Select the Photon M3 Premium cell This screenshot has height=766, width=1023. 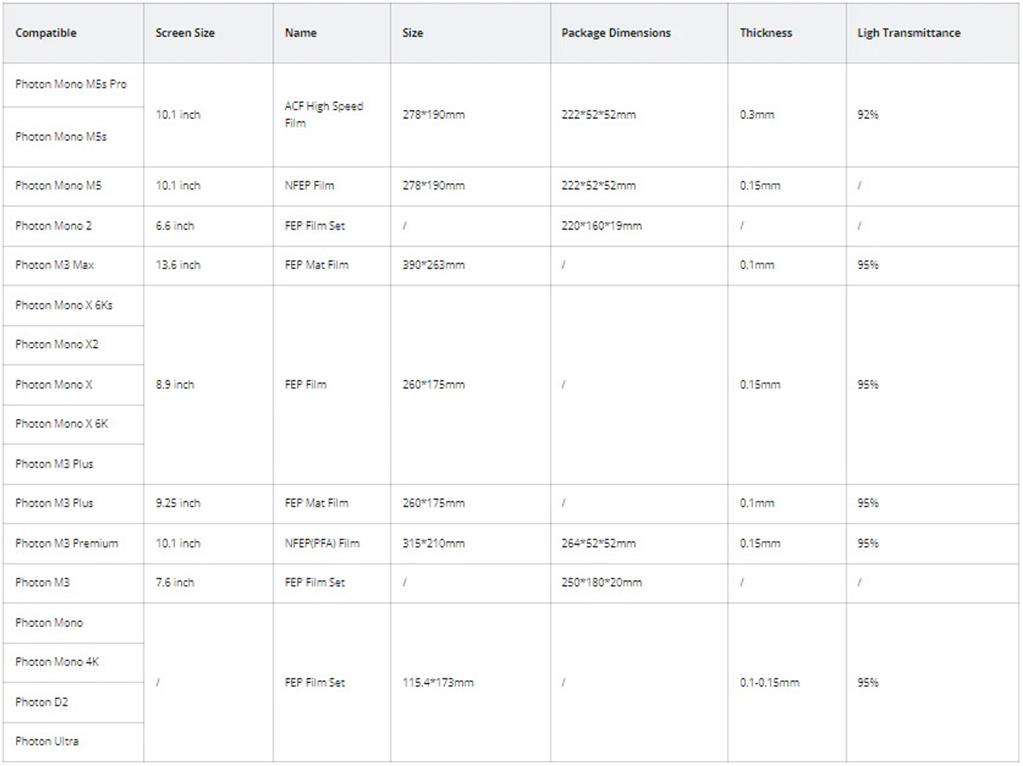click(x=73, y=544)
